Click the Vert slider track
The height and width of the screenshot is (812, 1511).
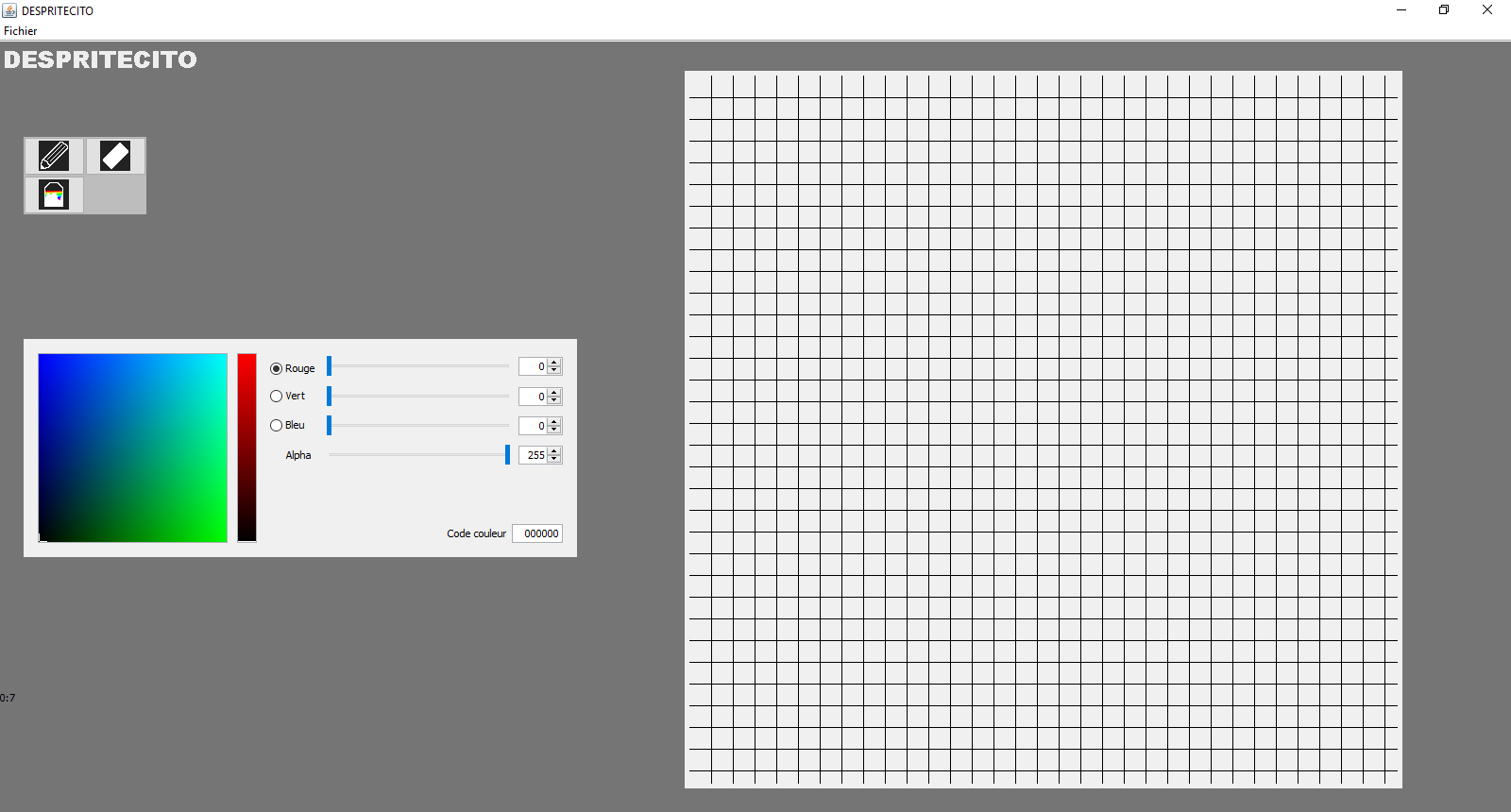click(418, 396)
